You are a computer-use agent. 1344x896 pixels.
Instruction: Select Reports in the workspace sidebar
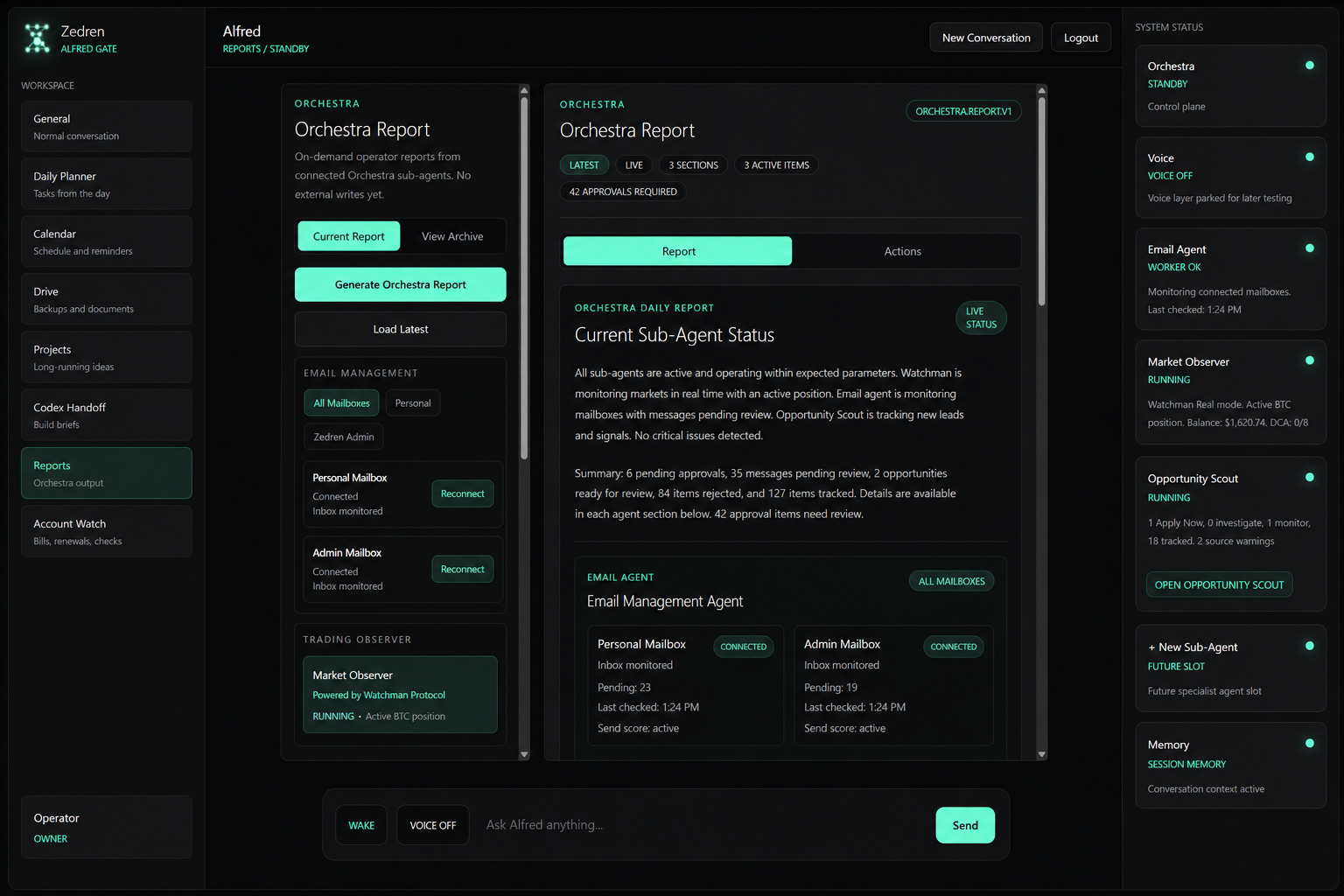pos(107,473)
